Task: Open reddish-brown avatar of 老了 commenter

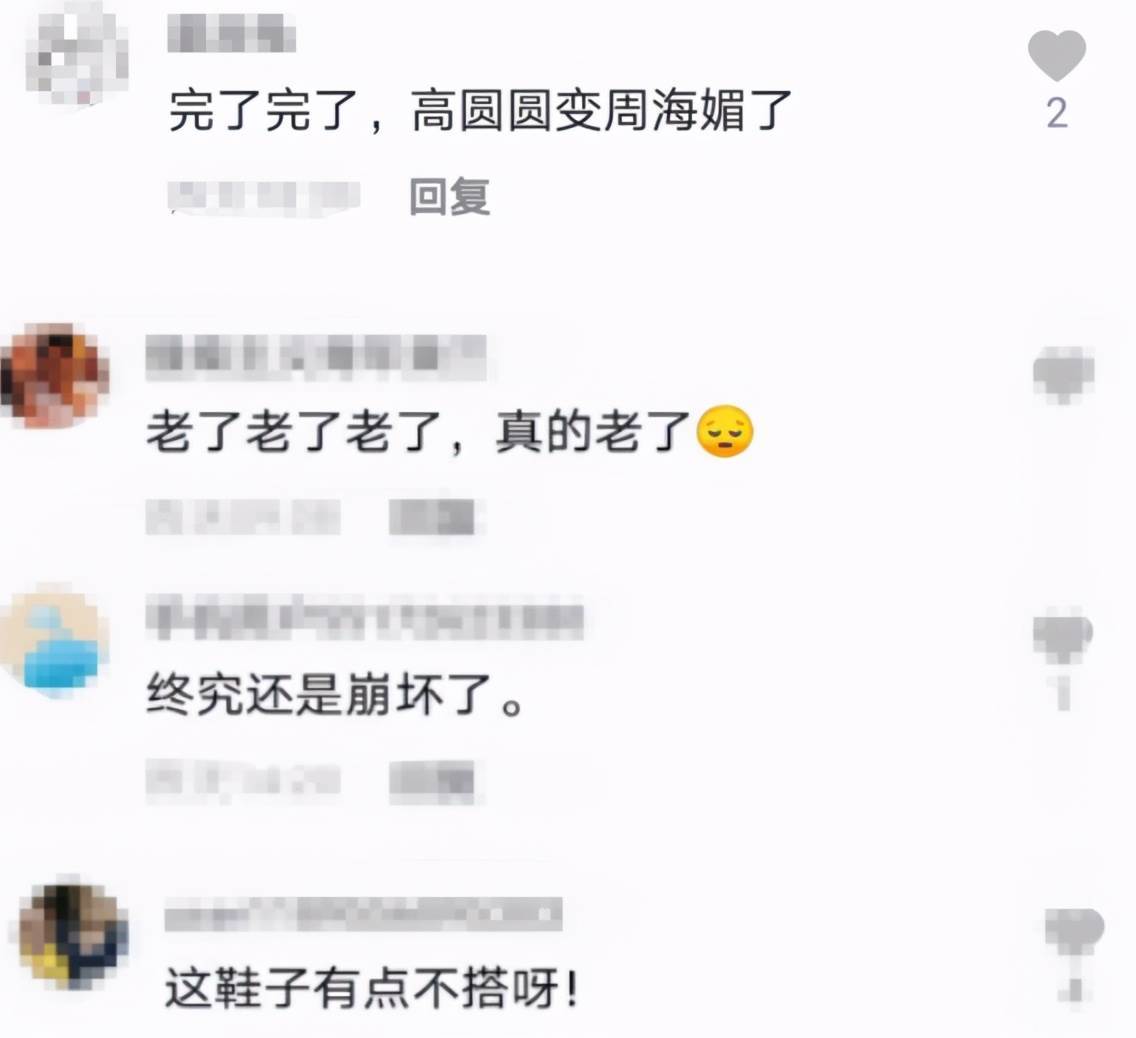Action: [x=54, y=374]
